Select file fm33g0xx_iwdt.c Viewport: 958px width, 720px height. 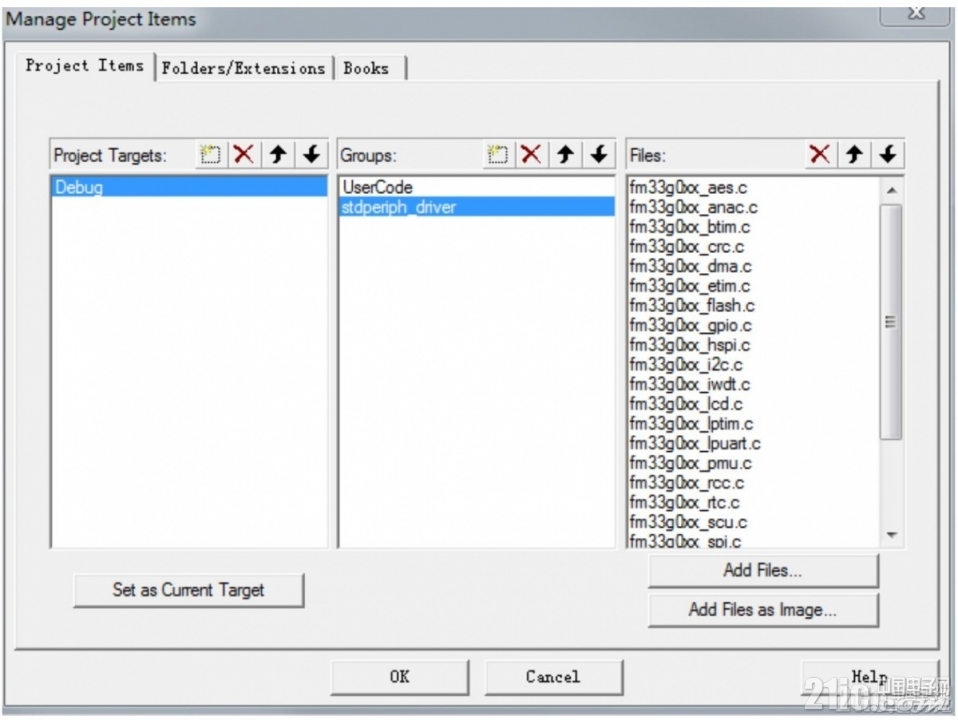(x=690, y=384)
